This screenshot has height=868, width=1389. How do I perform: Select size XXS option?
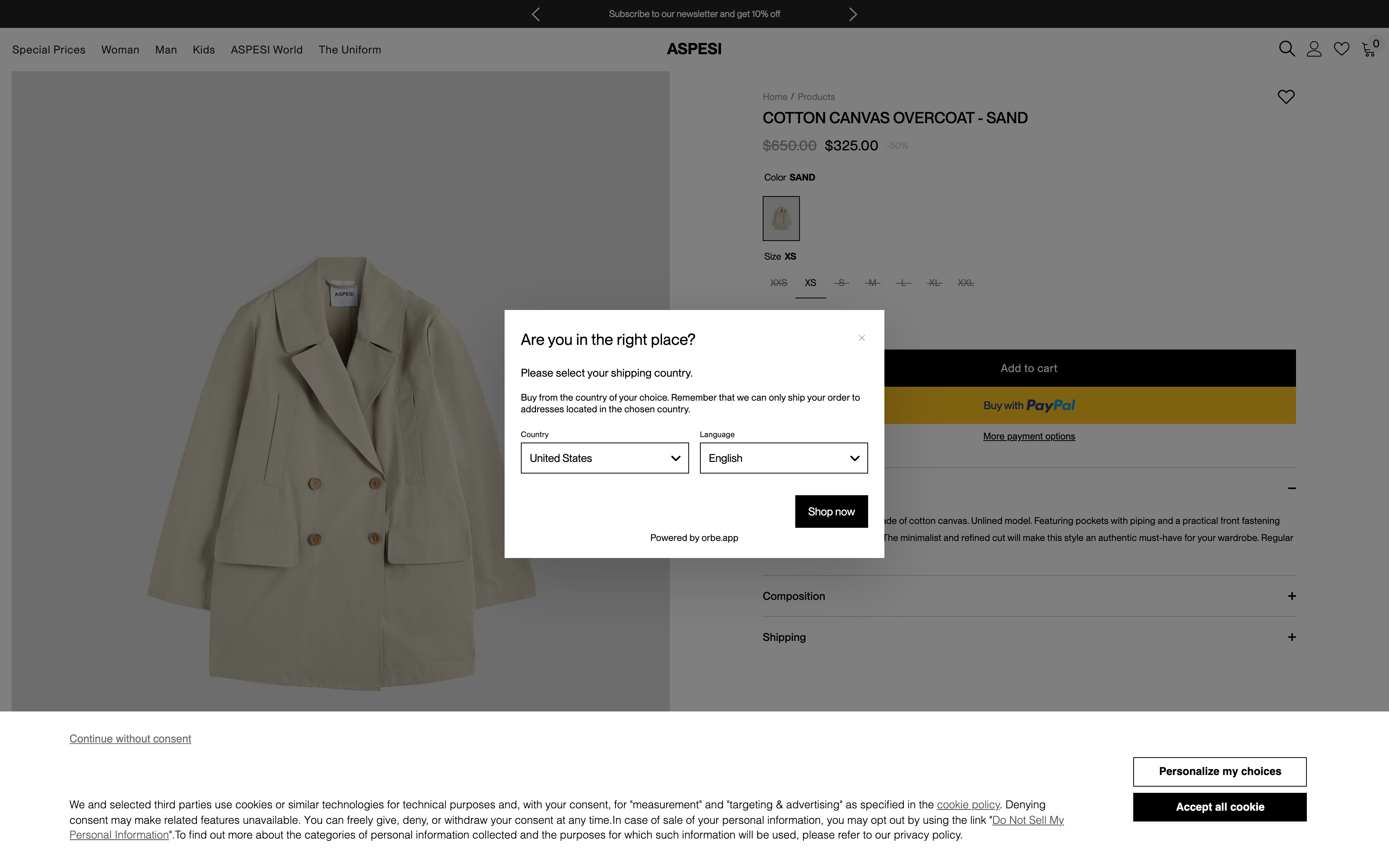point(778,283)
